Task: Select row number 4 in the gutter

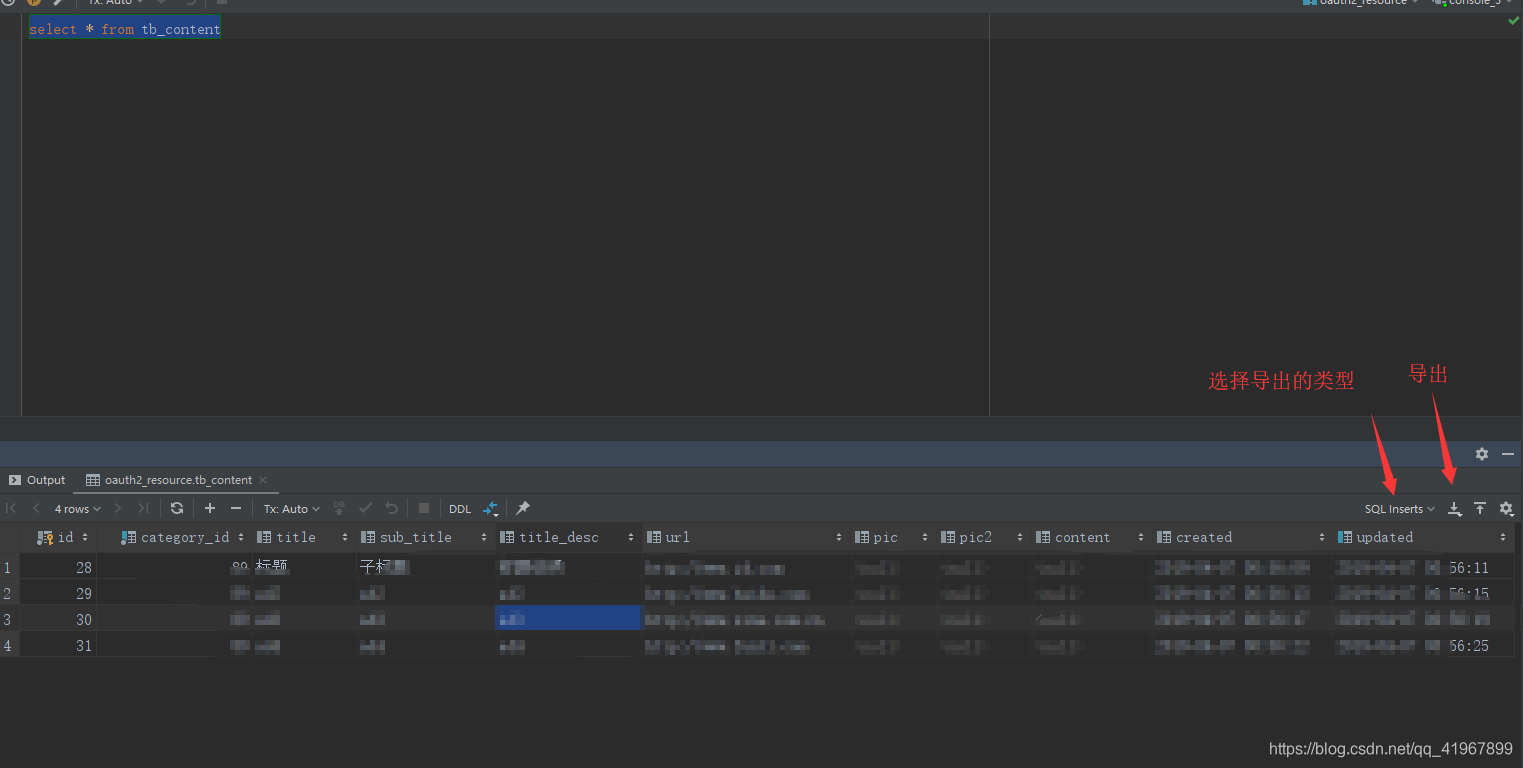Action: pos(9,645)
